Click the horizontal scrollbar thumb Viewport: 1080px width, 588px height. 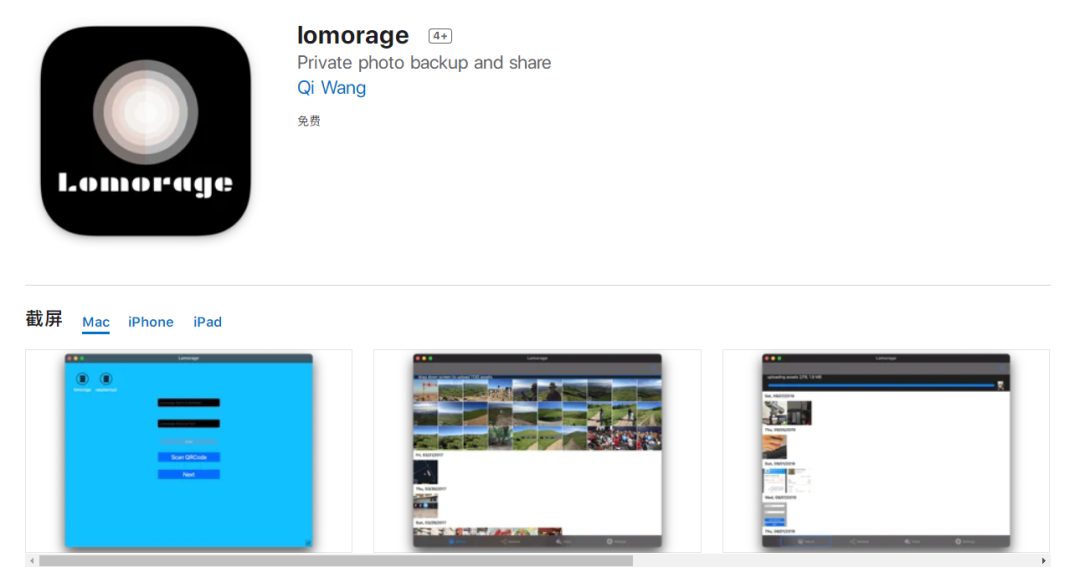[x=336, y=561]
